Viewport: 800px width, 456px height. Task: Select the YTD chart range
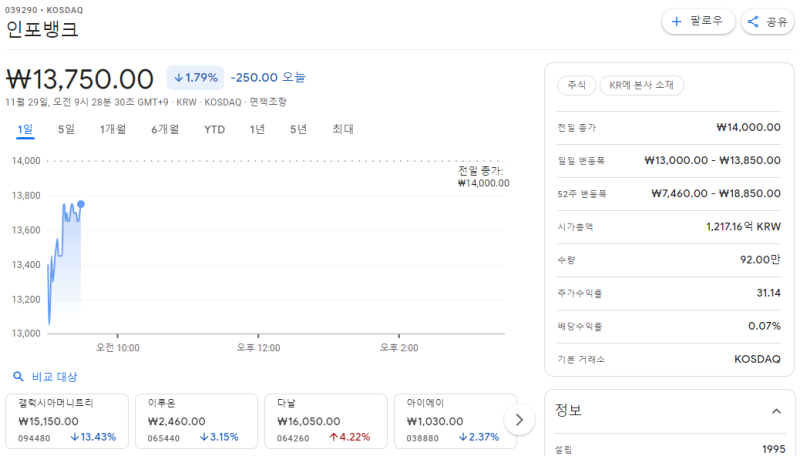pyautogui.click(x=214, y=130)
